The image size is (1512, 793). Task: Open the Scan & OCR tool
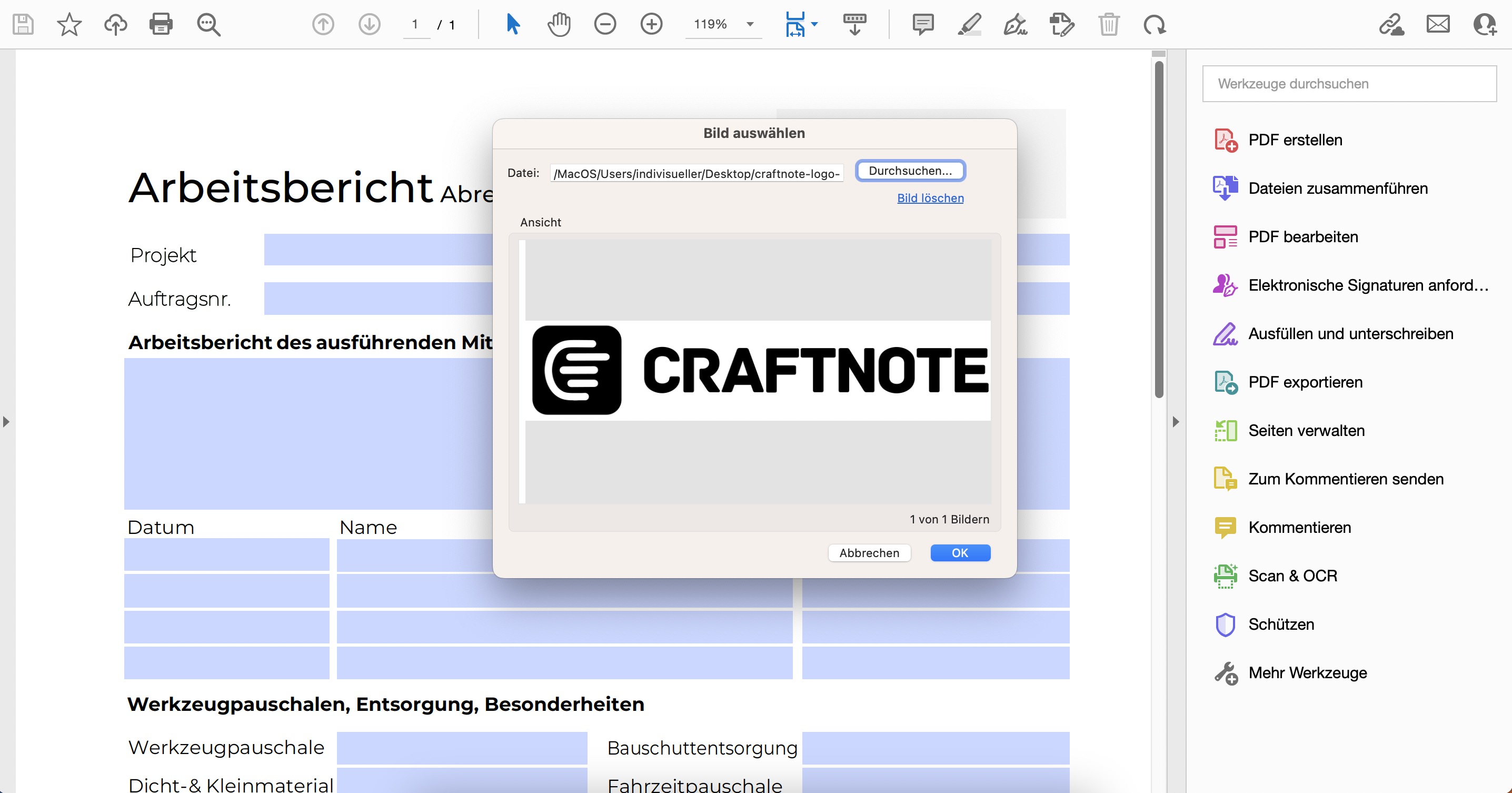click(x=1292, y=576)
